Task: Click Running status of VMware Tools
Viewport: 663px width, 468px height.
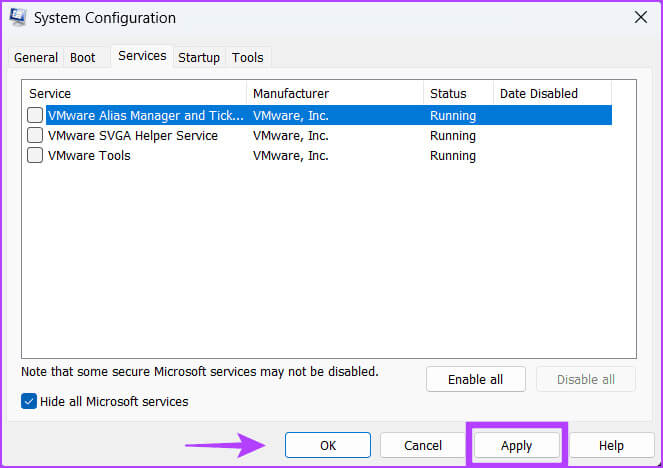Action: click(453, 156)
